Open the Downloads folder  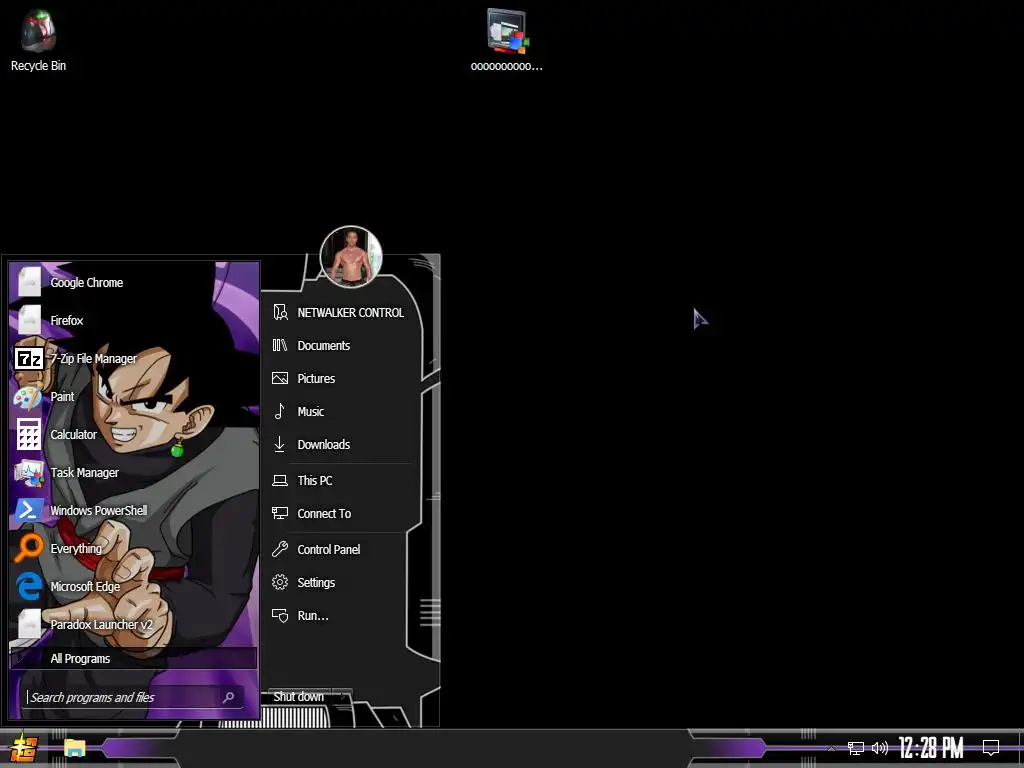point(342,445)
